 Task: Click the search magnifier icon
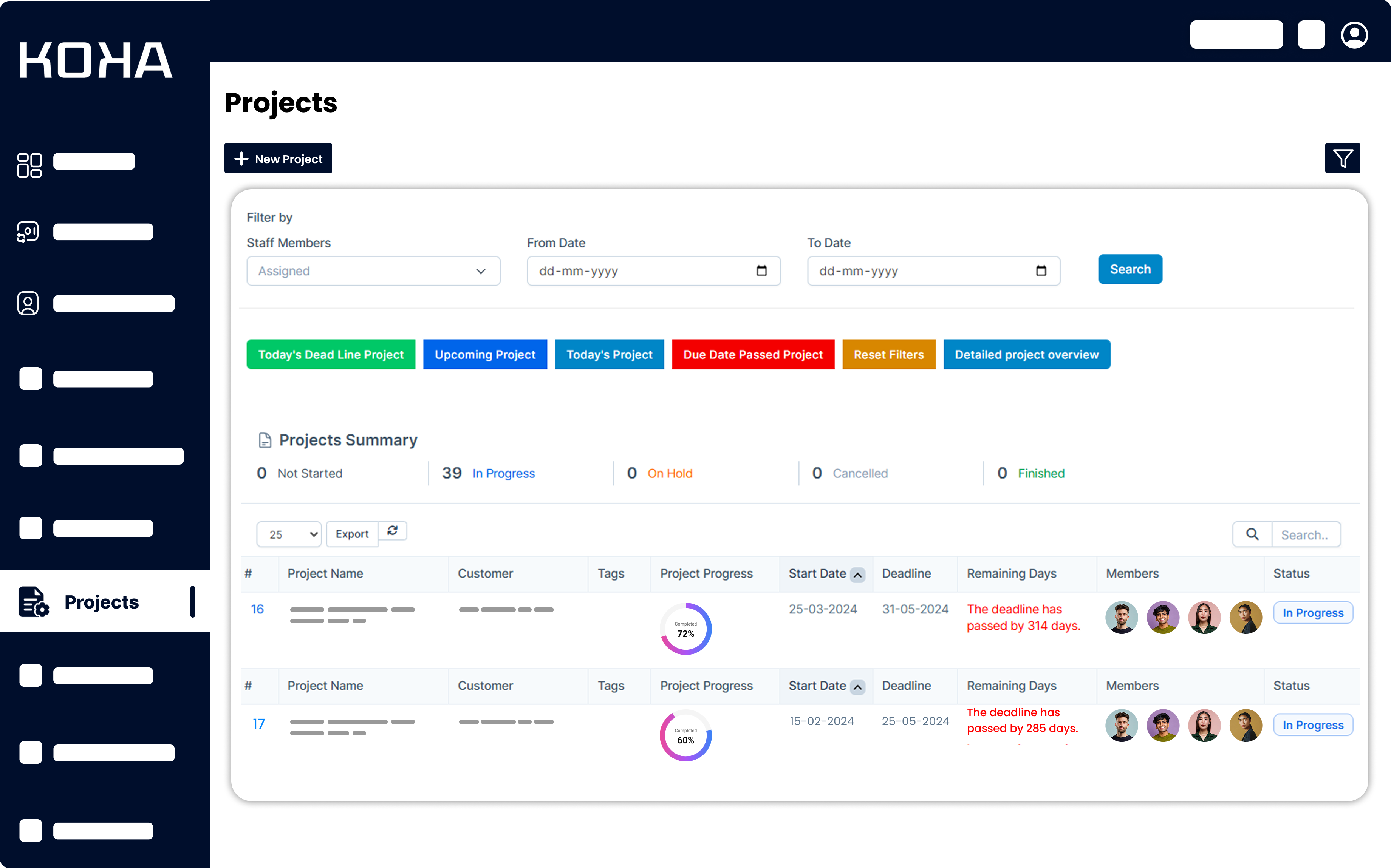[x=1252, y=534]
